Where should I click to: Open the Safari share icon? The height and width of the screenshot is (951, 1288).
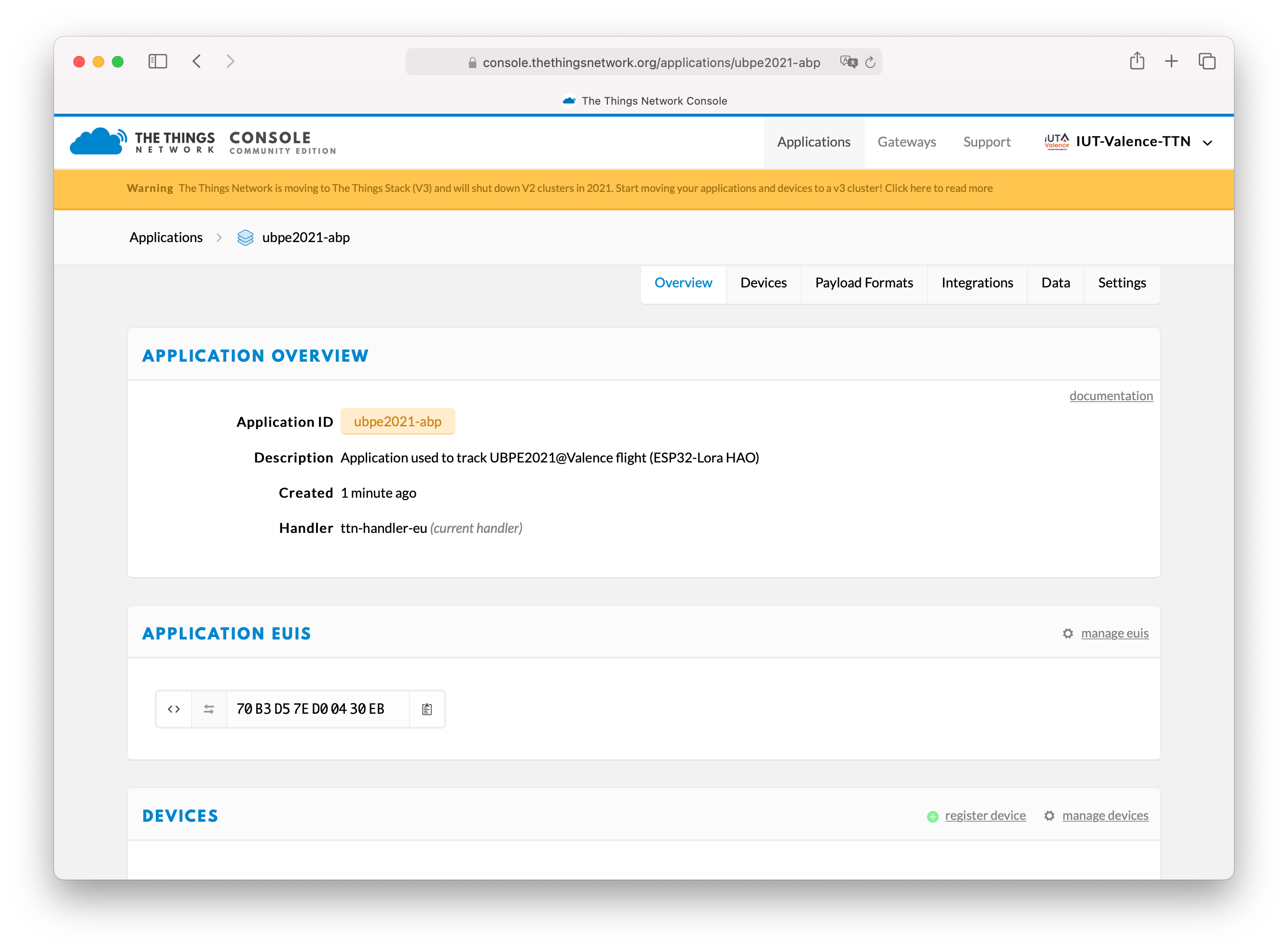point(1137,60)
